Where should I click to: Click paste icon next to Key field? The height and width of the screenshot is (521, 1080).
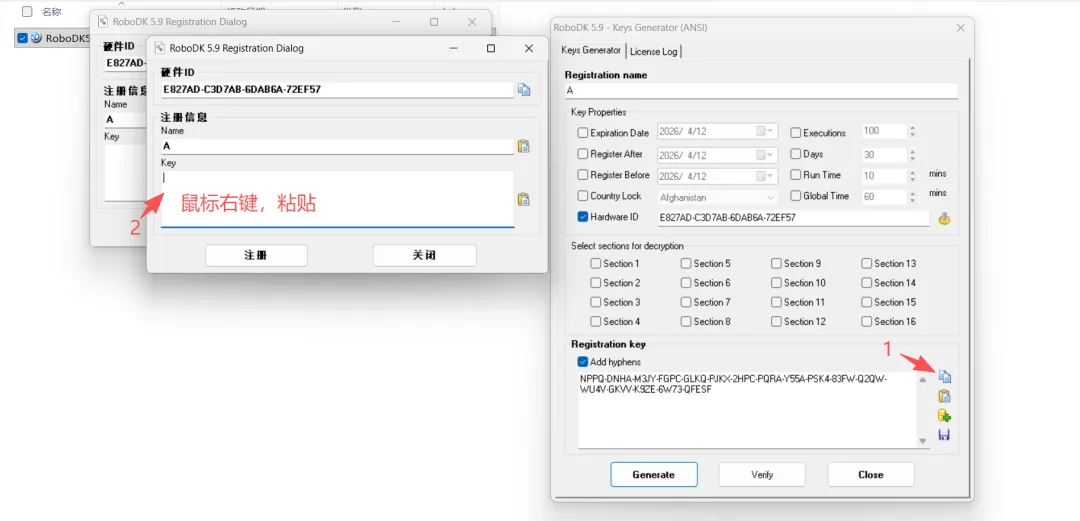(x=523, y=199)
